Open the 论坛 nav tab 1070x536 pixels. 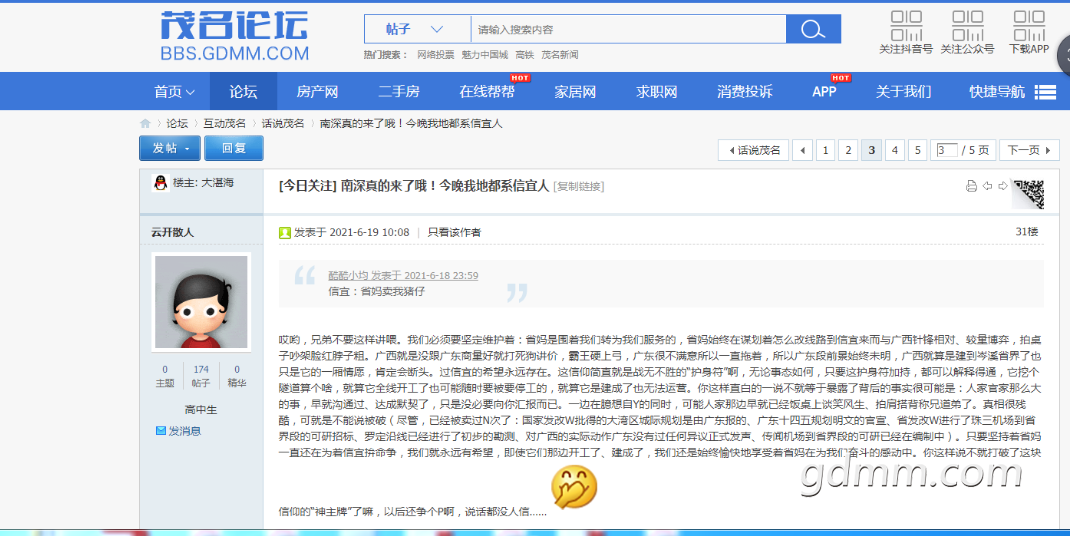click(243, 91)
